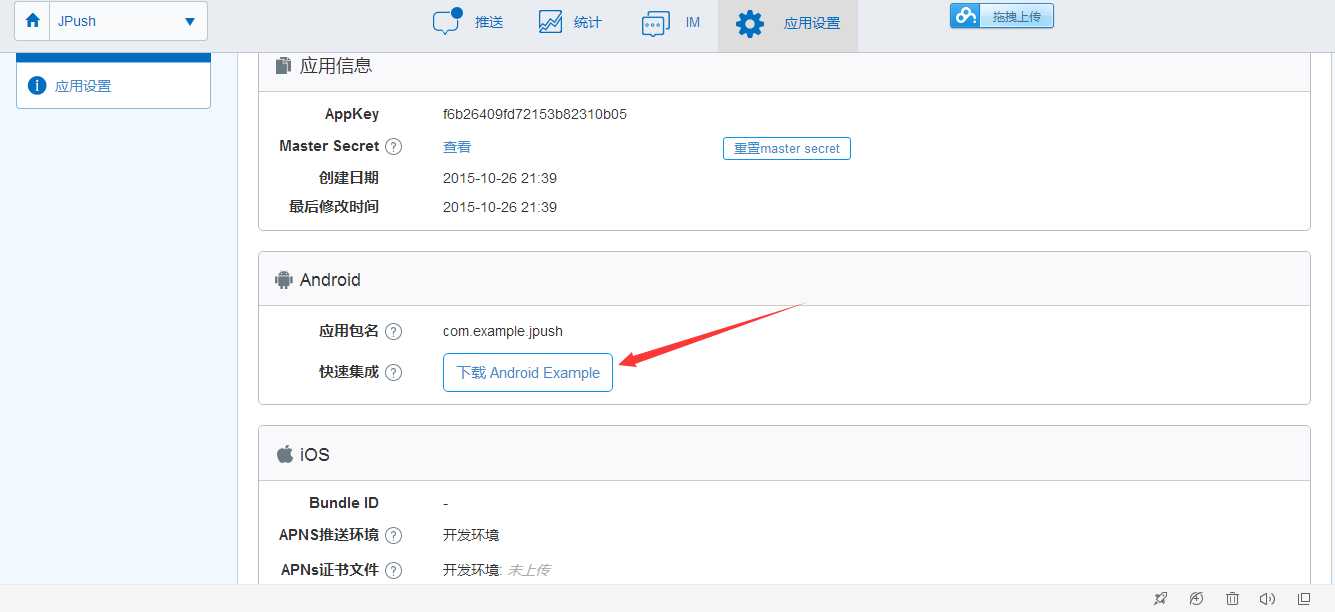This screenshot has height=612, width=1335.
Task: Click the 开发环境 APNS environment value
Action: pyautogui.click(x=471, y=535)
